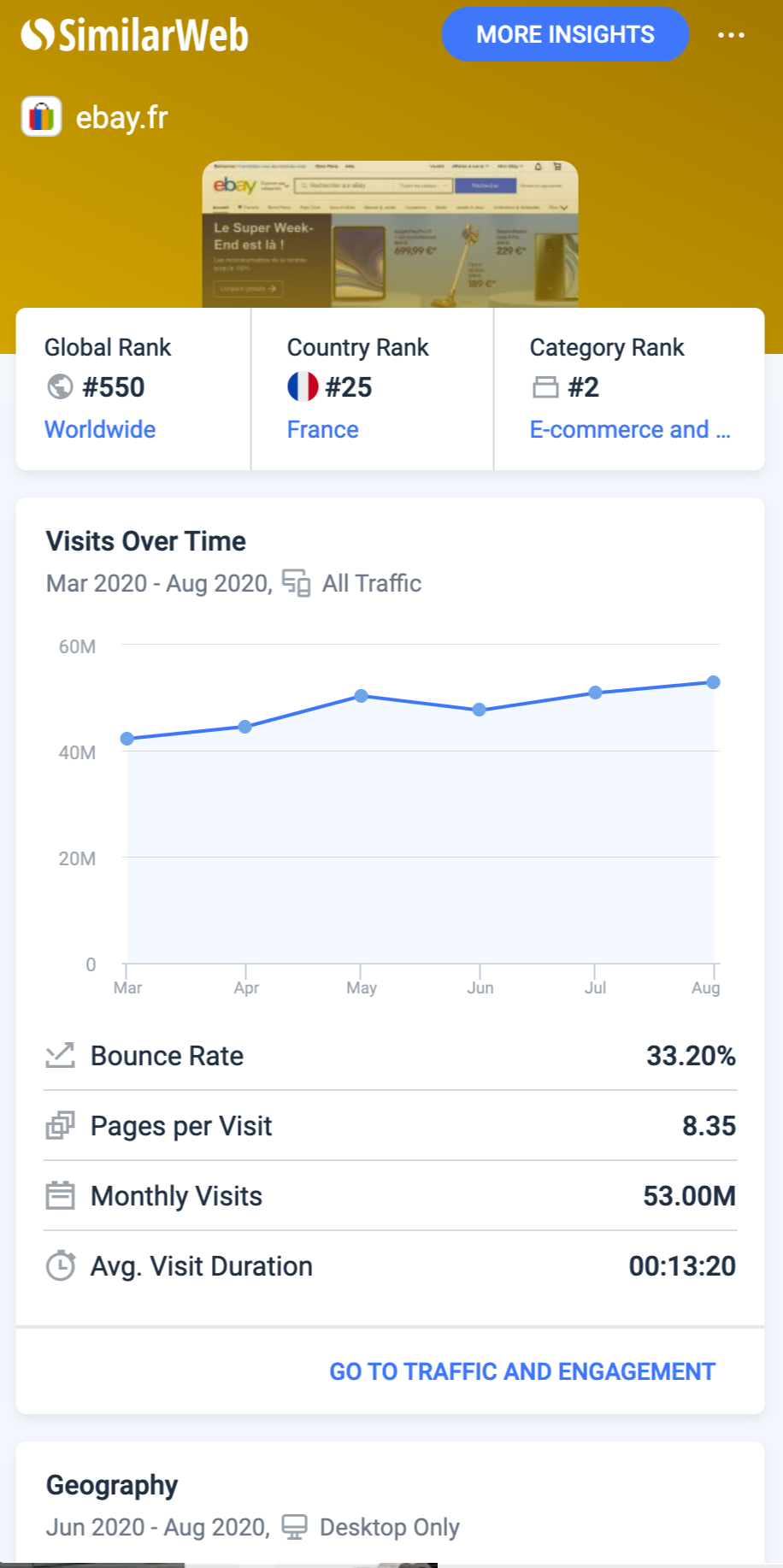This screenshot has height=1568, width=783.
Task: Click the Visits Over Time heading
Action: [x=146, y=541]
